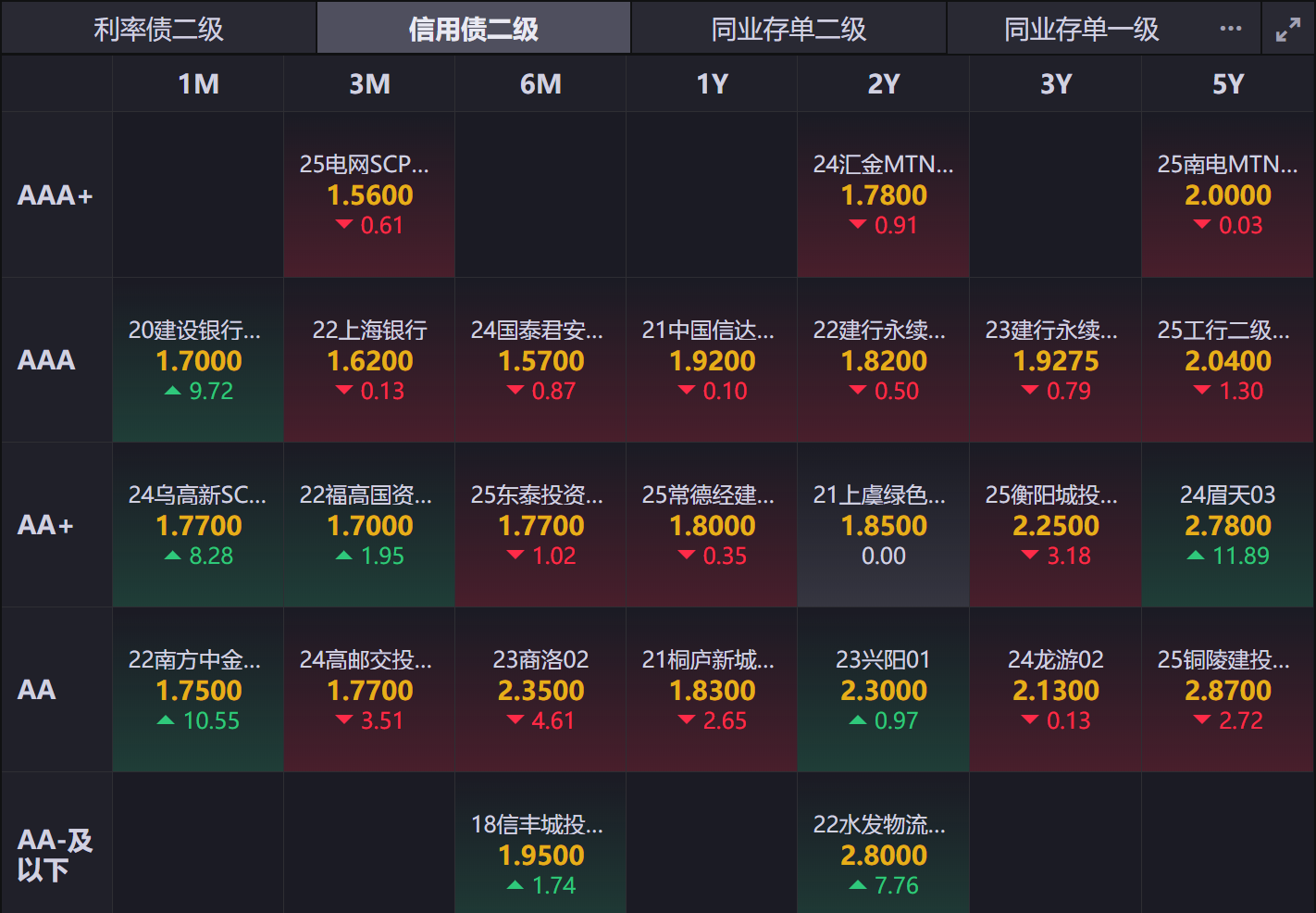
Task: Open 22上海银行 bond cell at 1.6200
Action: [x=369, y=360]
